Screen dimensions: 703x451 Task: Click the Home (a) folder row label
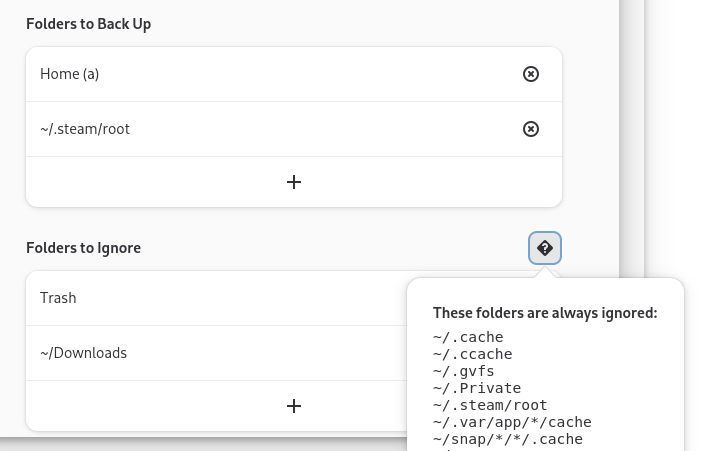pyautogui.click(x=69, y=74)
